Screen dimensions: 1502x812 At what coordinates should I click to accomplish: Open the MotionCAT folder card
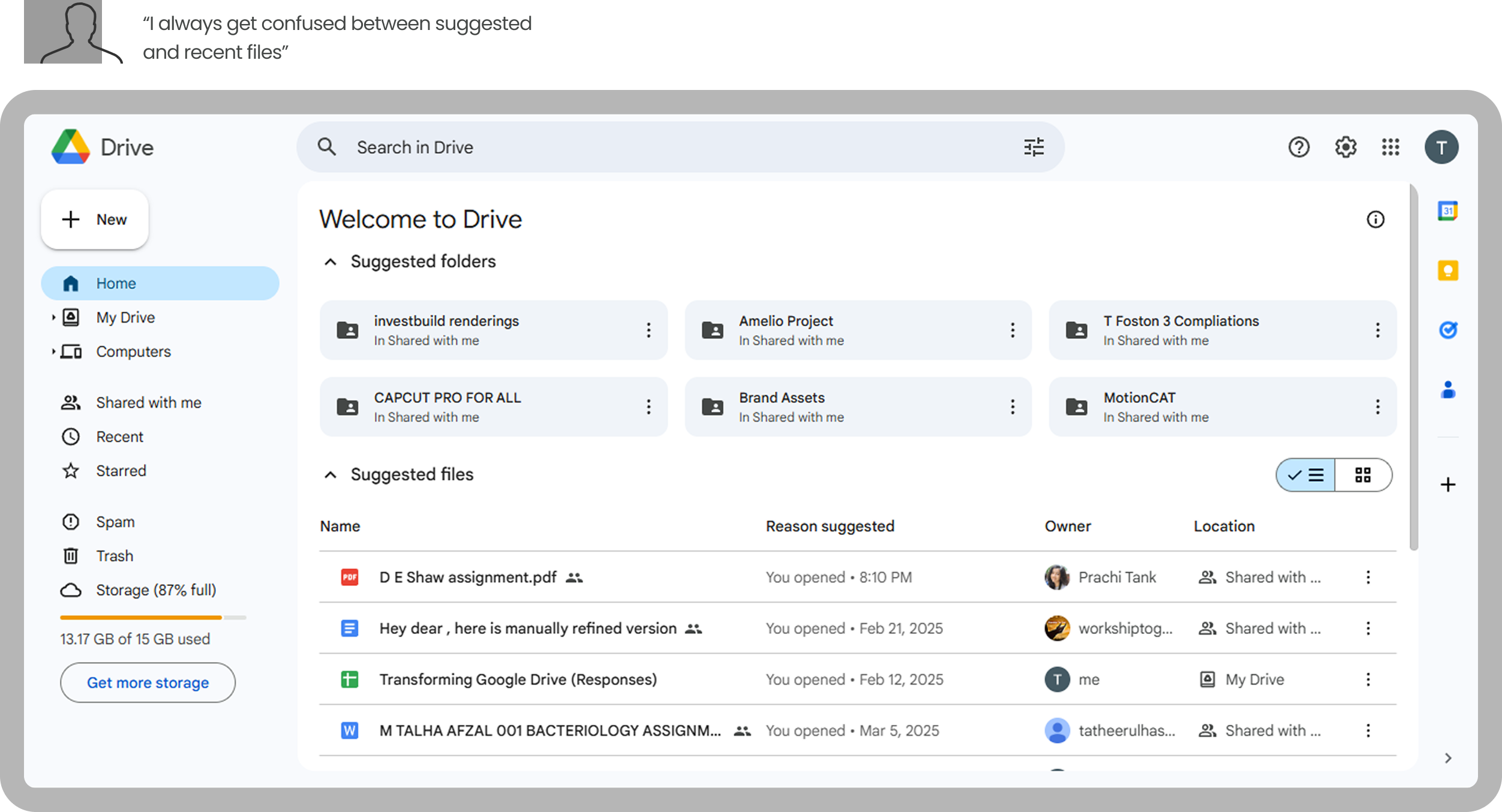(1222, 407)
